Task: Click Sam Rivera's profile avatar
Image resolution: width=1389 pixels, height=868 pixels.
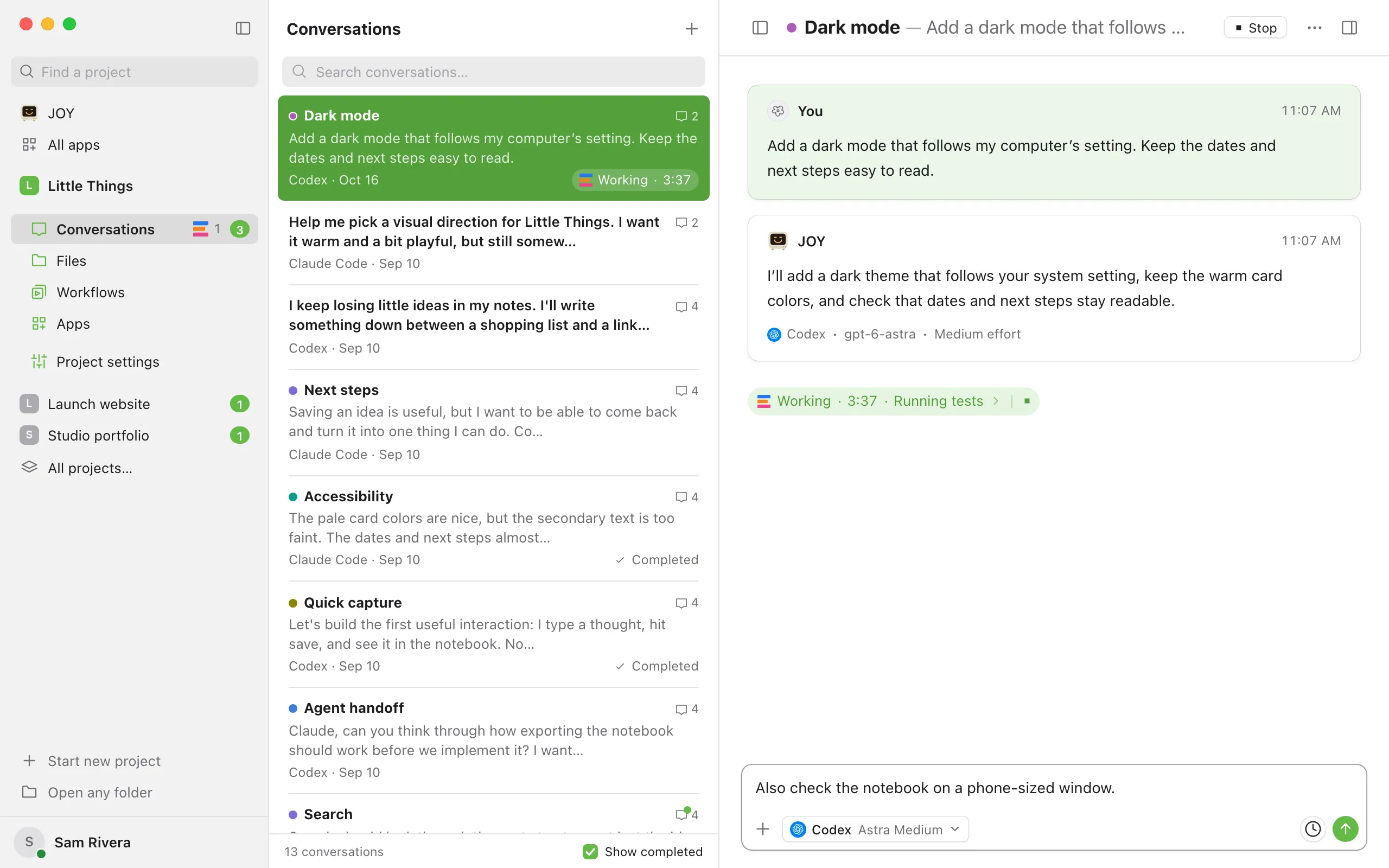Action: click(29, 842)
